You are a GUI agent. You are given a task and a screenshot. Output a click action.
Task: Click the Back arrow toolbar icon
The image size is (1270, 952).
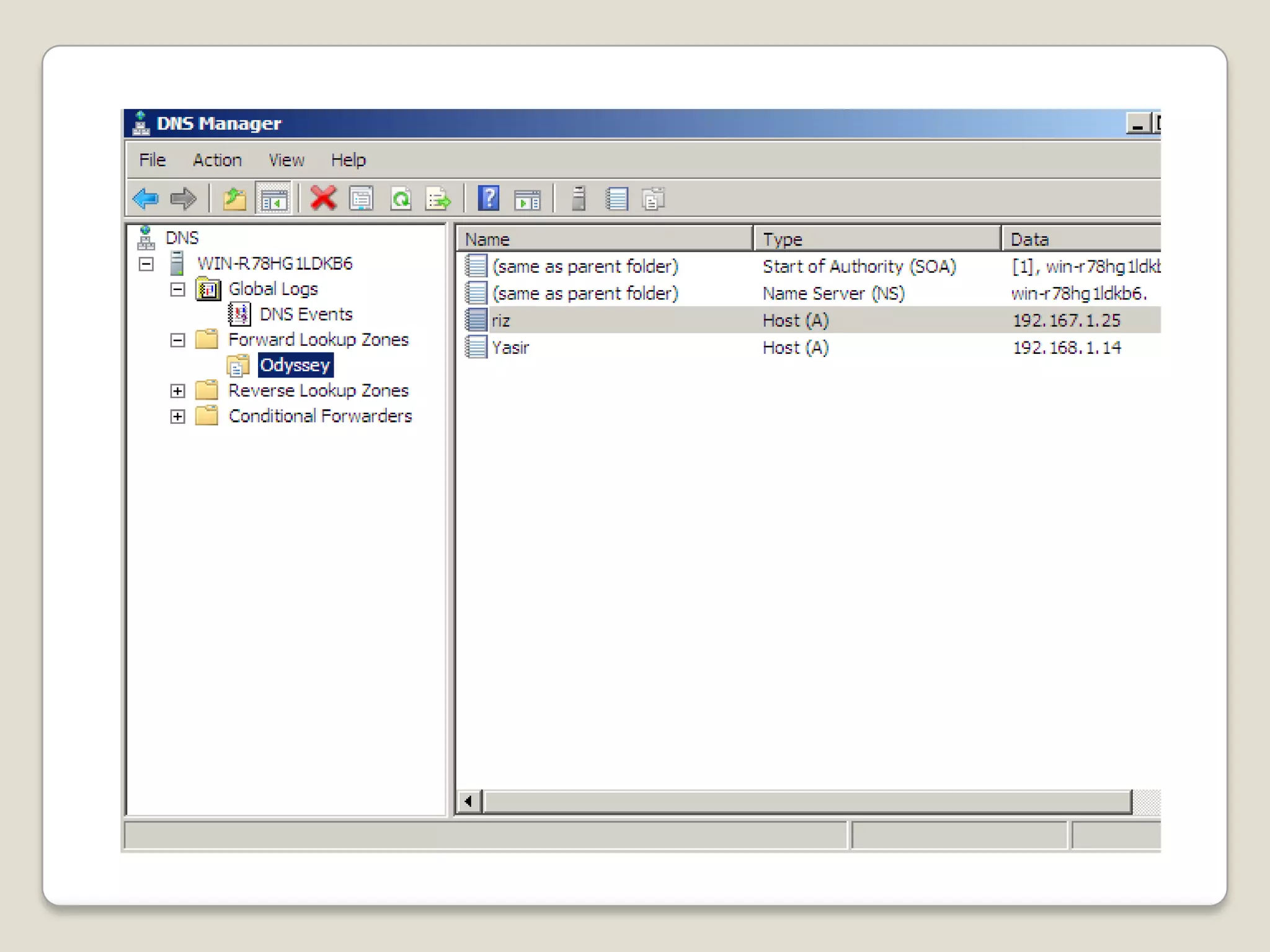(x=146, y=199)
